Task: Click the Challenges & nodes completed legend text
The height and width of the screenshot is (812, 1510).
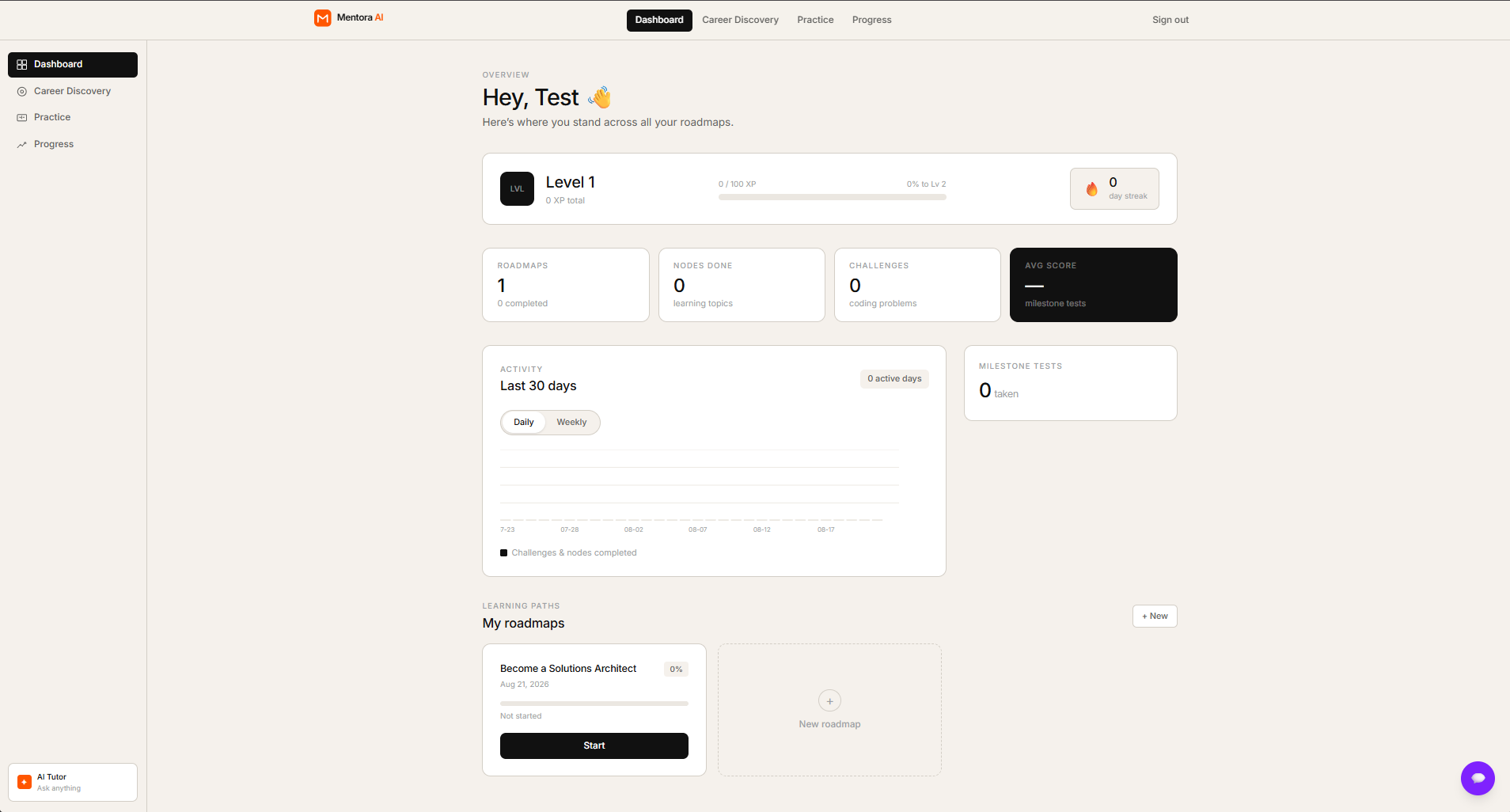Action: point(574,553)
